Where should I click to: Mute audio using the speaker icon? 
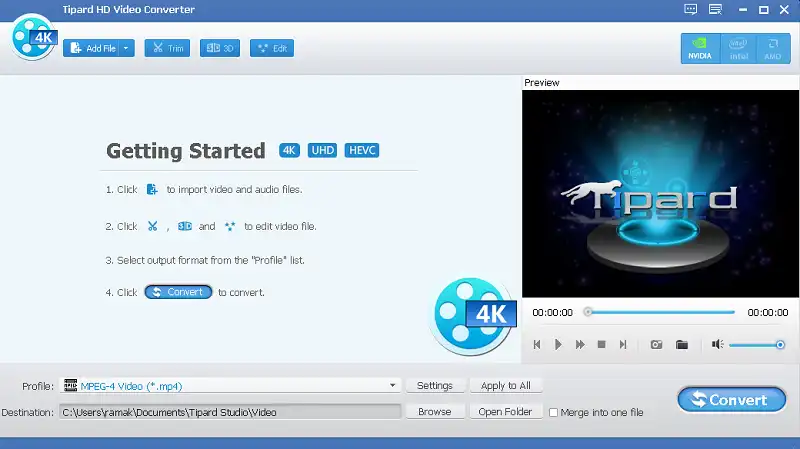[717, 344]
